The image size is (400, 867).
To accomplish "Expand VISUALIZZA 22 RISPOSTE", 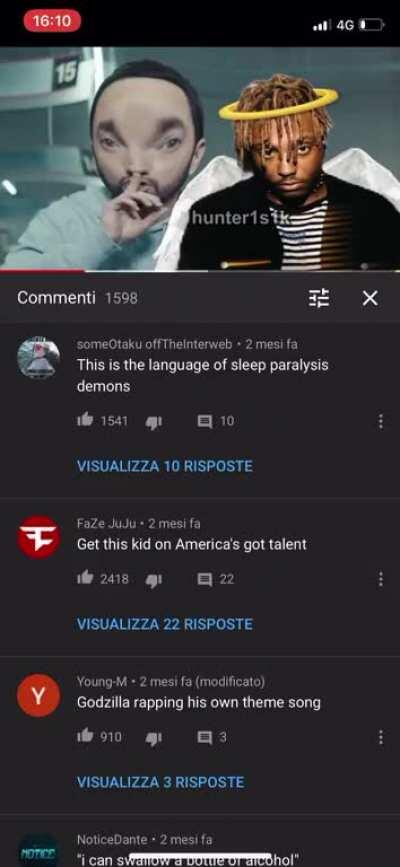I will 165,624.
